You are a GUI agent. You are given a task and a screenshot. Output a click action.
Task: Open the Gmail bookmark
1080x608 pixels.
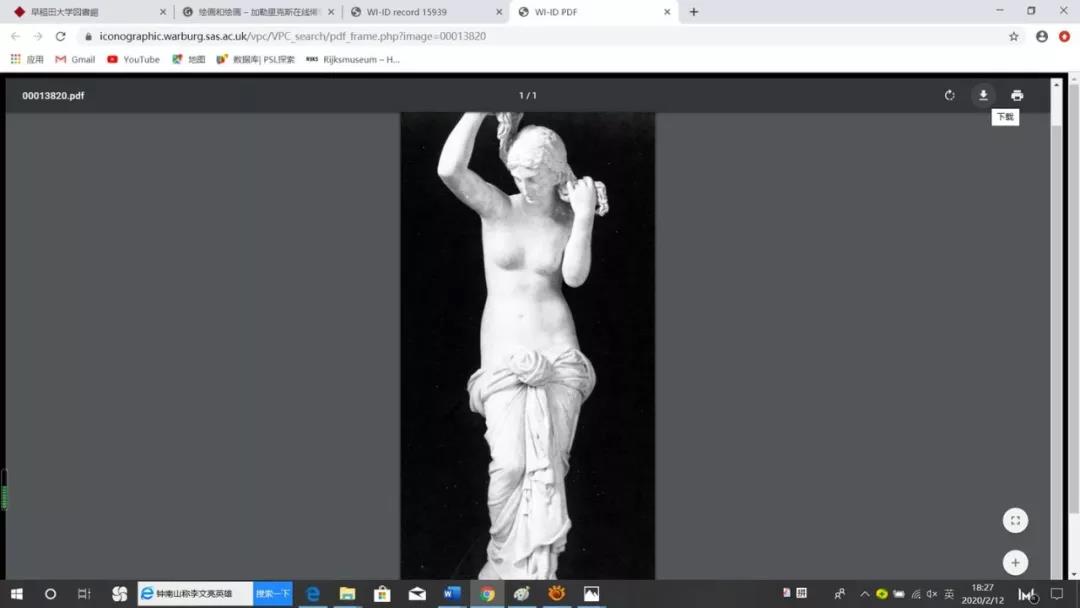[75, 59]
